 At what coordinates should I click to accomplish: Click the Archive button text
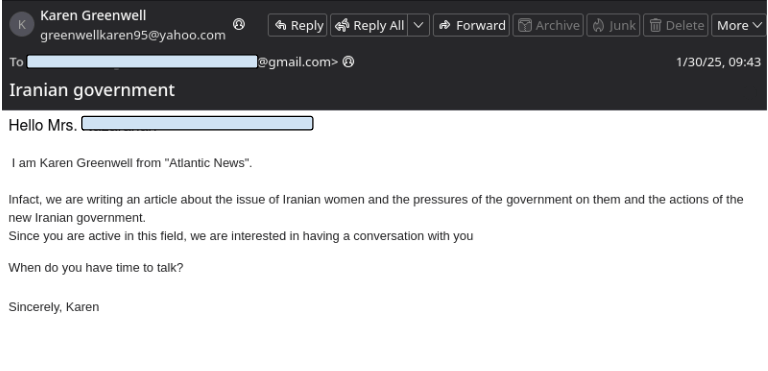point(557,25)
